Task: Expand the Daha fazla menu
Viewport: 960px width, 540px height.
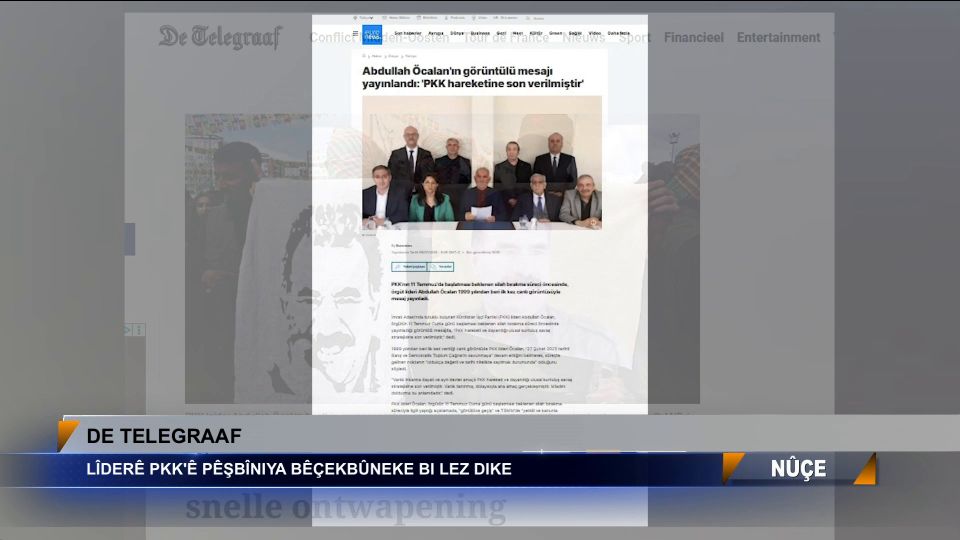Action: (x=619, y=33)
